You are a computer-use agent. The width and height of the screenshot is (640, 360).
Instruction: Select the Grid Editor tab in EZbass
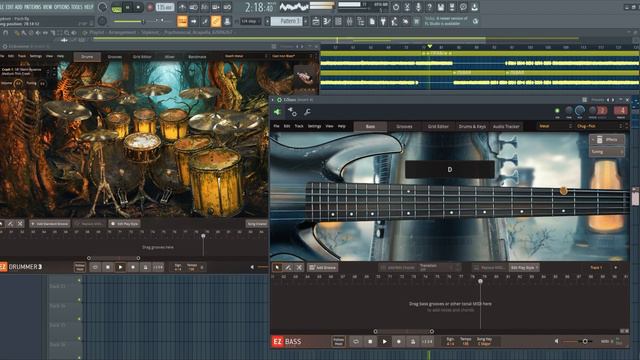click(438, 127)
